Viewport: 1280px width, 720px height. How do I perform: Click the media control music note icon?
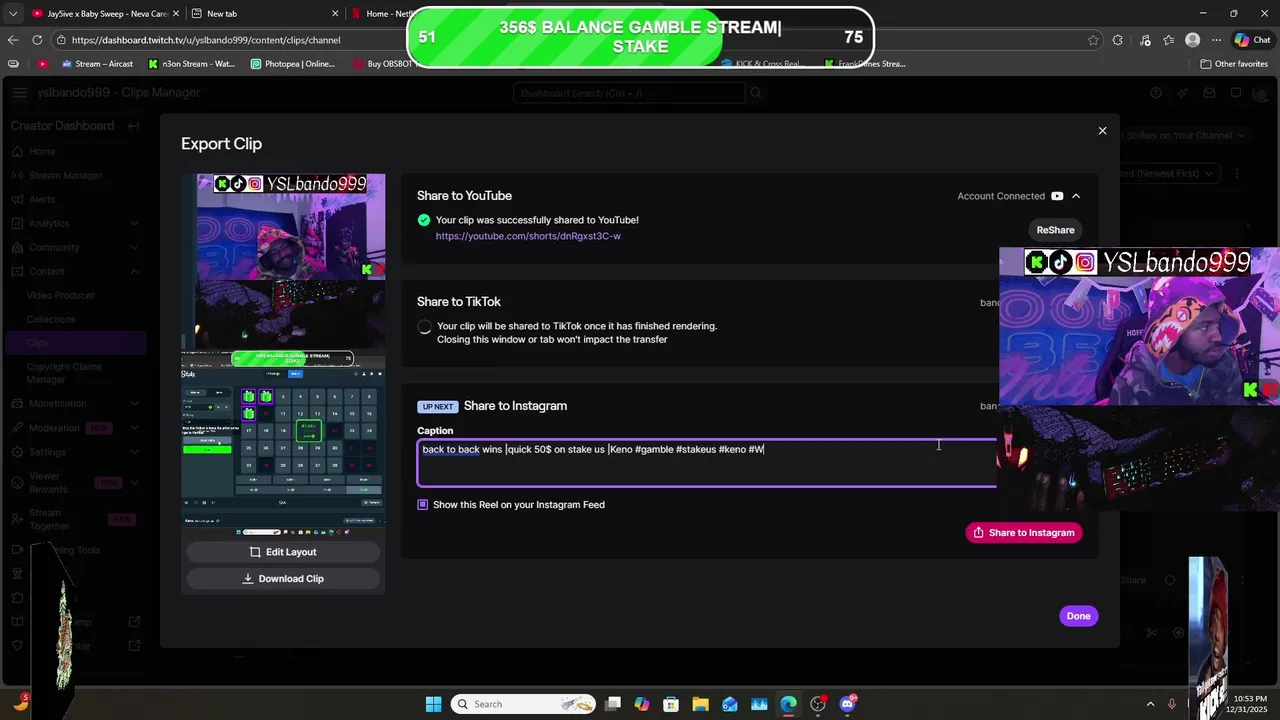pyautogui.click(x=1143, y=40)
